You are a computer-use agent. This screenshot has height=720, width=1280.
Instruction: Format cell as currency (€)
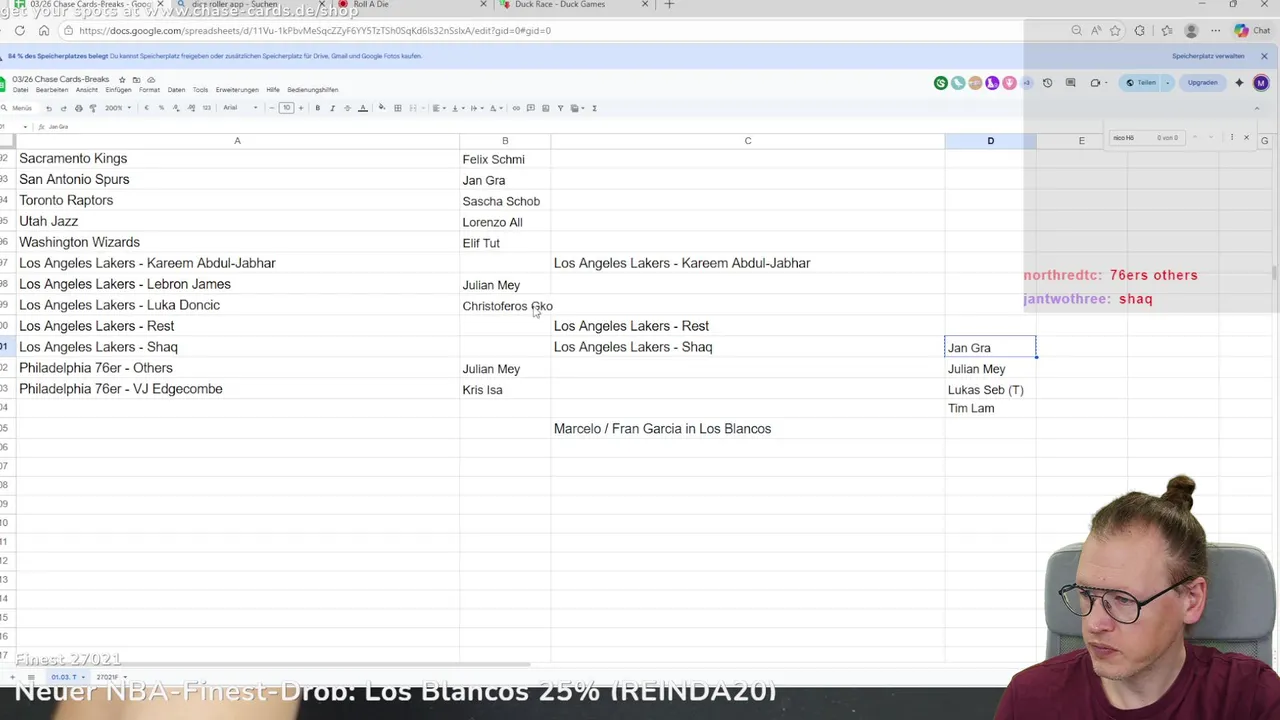click(x=146, y=108)
